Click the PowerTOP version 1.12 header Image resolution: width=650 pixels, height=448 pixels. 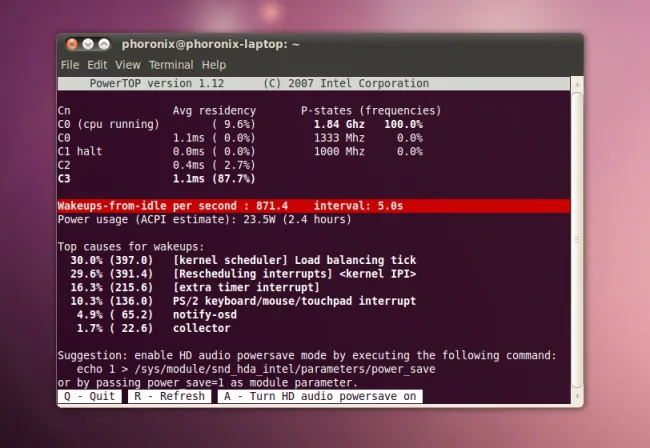click(157, 83)
